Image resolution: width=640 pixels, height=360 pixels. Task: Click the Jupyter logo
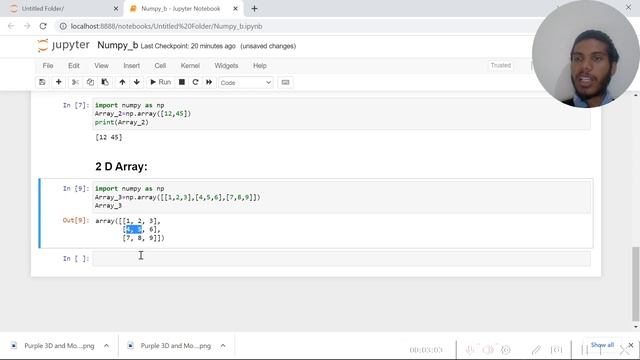click(63, 45)
